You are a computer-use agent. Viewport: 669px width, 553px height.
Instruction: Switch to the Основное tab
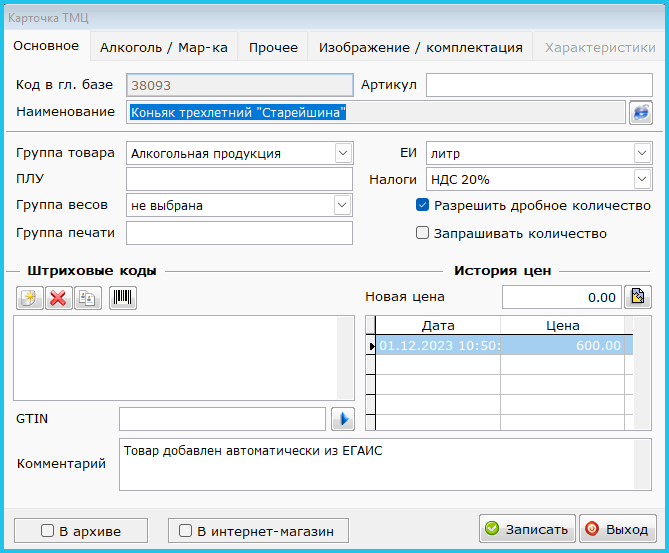47,46
